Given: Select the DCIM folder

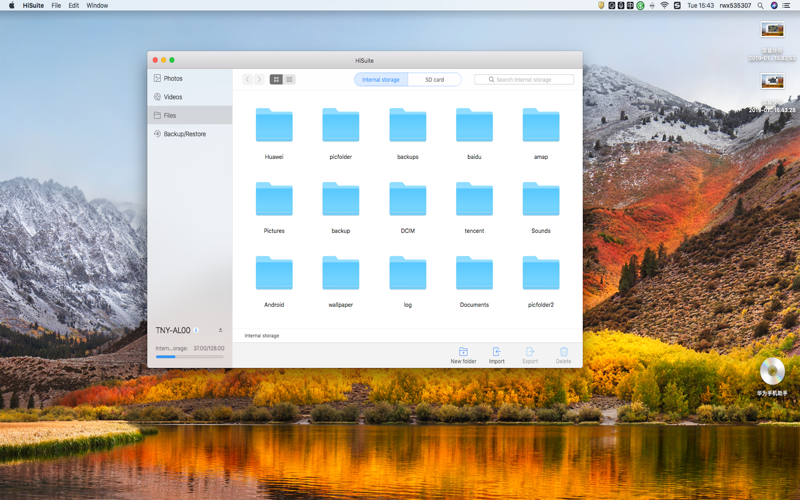Looking at the screenshot, I should (408, 208).
